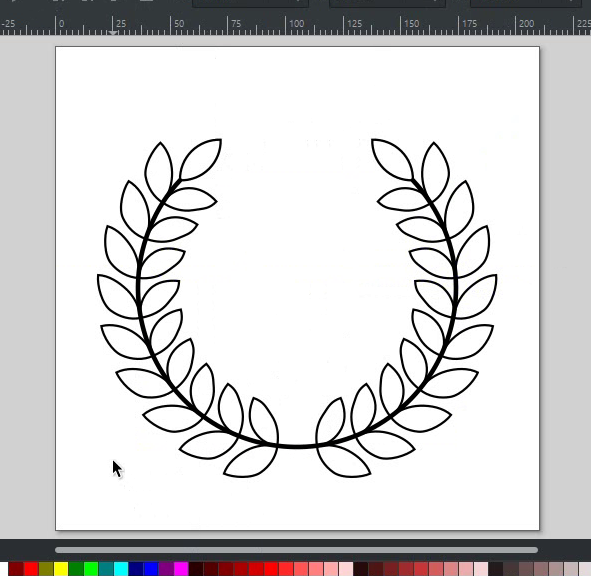Click the "100" mark on the ruler
This screenshot has width=591, height=576.
(296, 24)
